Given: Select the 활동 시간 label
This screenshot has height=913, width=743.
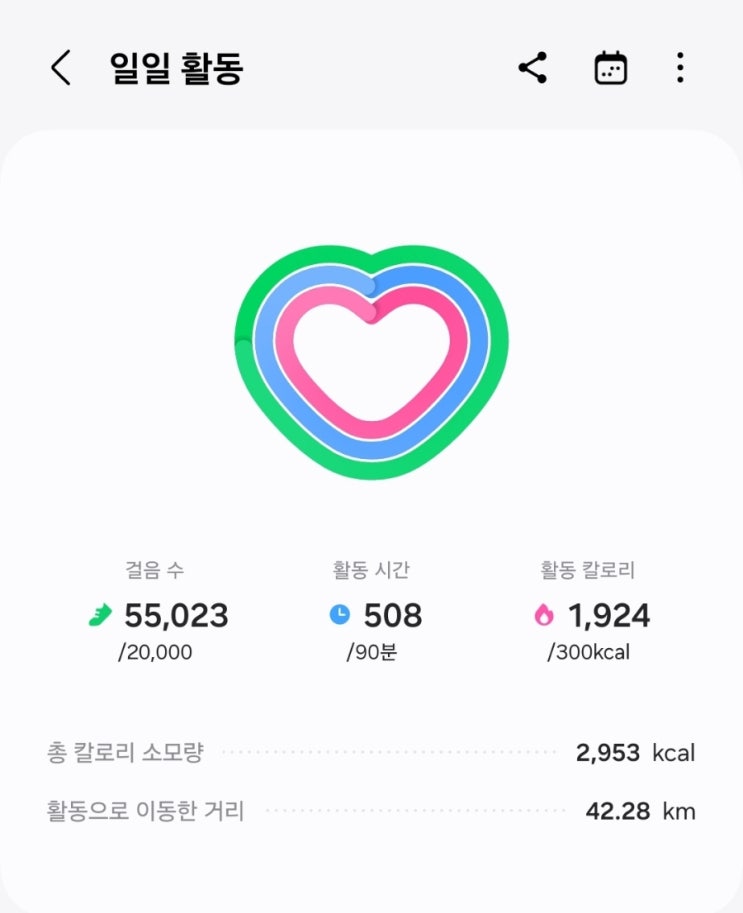Looking at the screenshot, I should pyautogui.click(x=372, y=571).
